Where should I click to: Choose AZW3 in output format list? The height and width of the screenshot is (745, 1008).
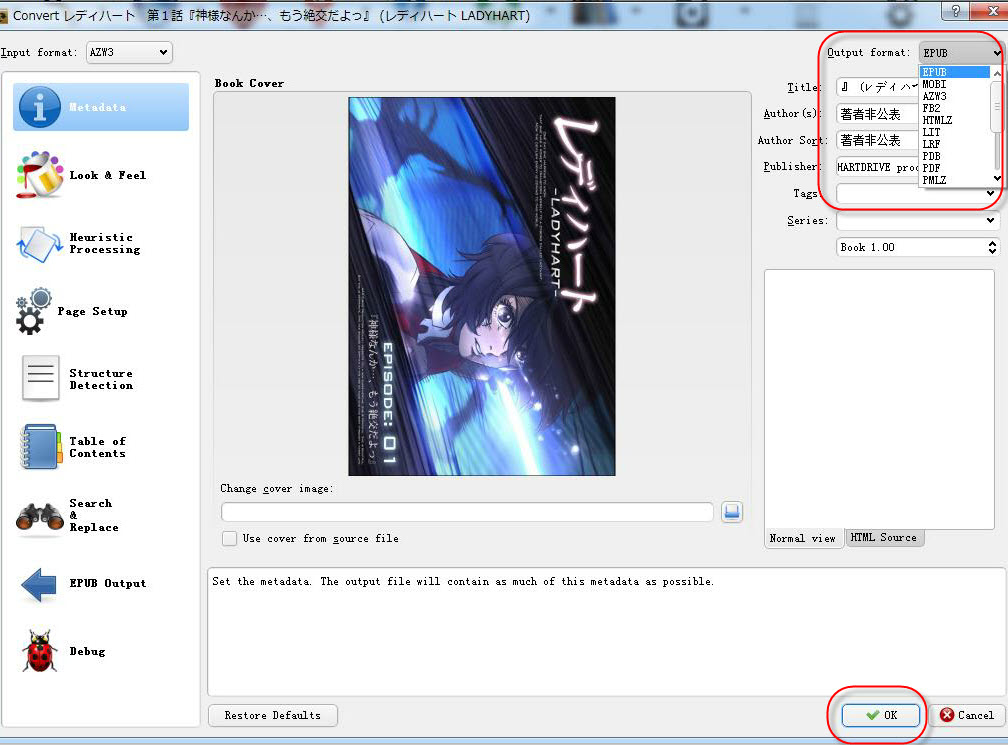point(955,96)
